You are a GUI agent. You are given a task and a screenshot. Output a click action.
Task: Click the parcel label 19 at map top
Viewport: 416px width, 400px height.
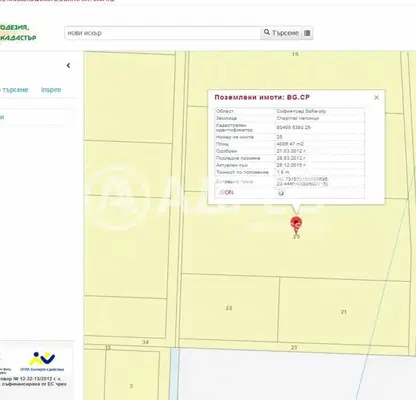[295, 54]
